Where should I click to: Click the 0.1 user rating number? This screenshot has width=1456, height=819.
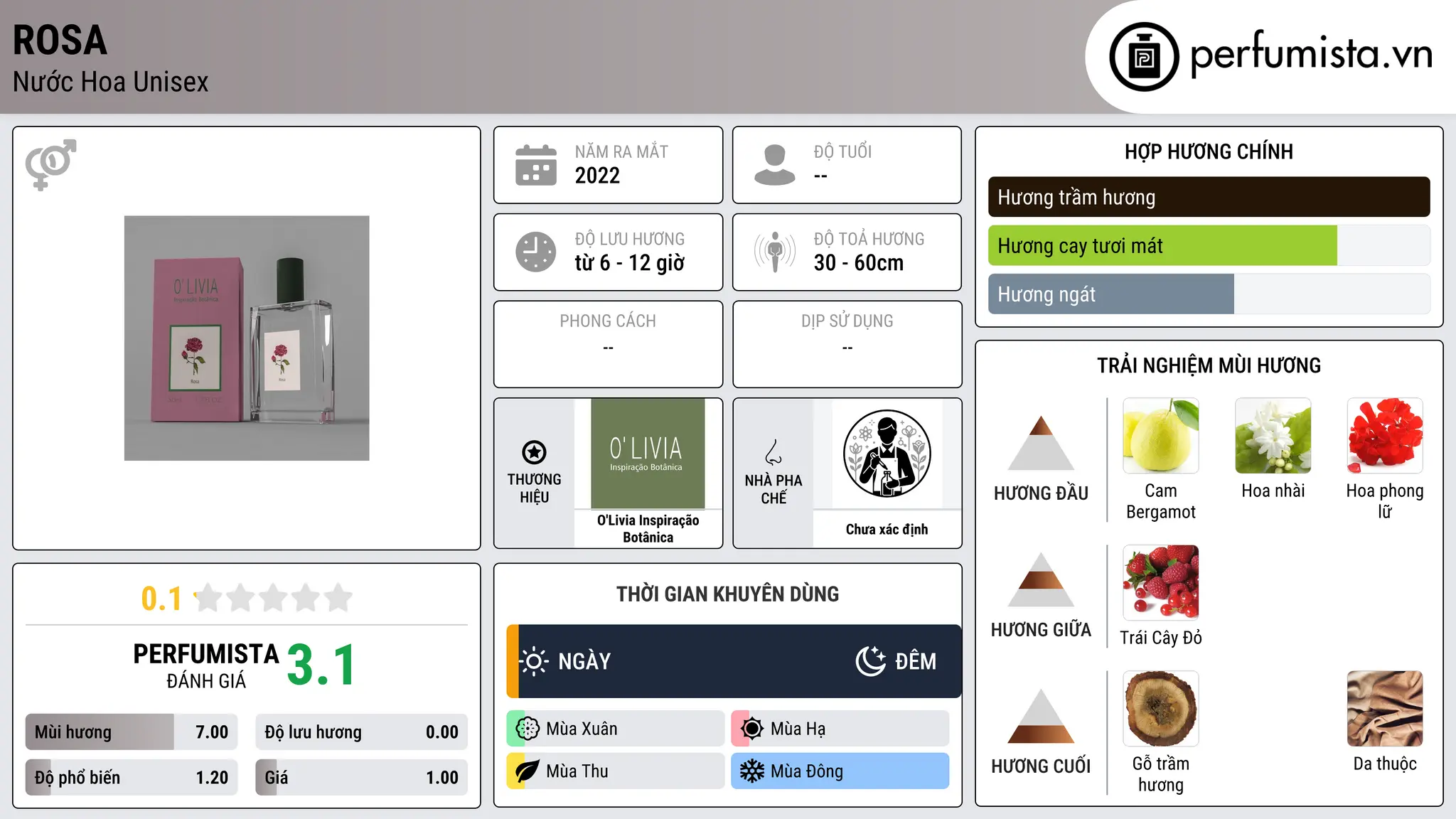pos(161,599)
